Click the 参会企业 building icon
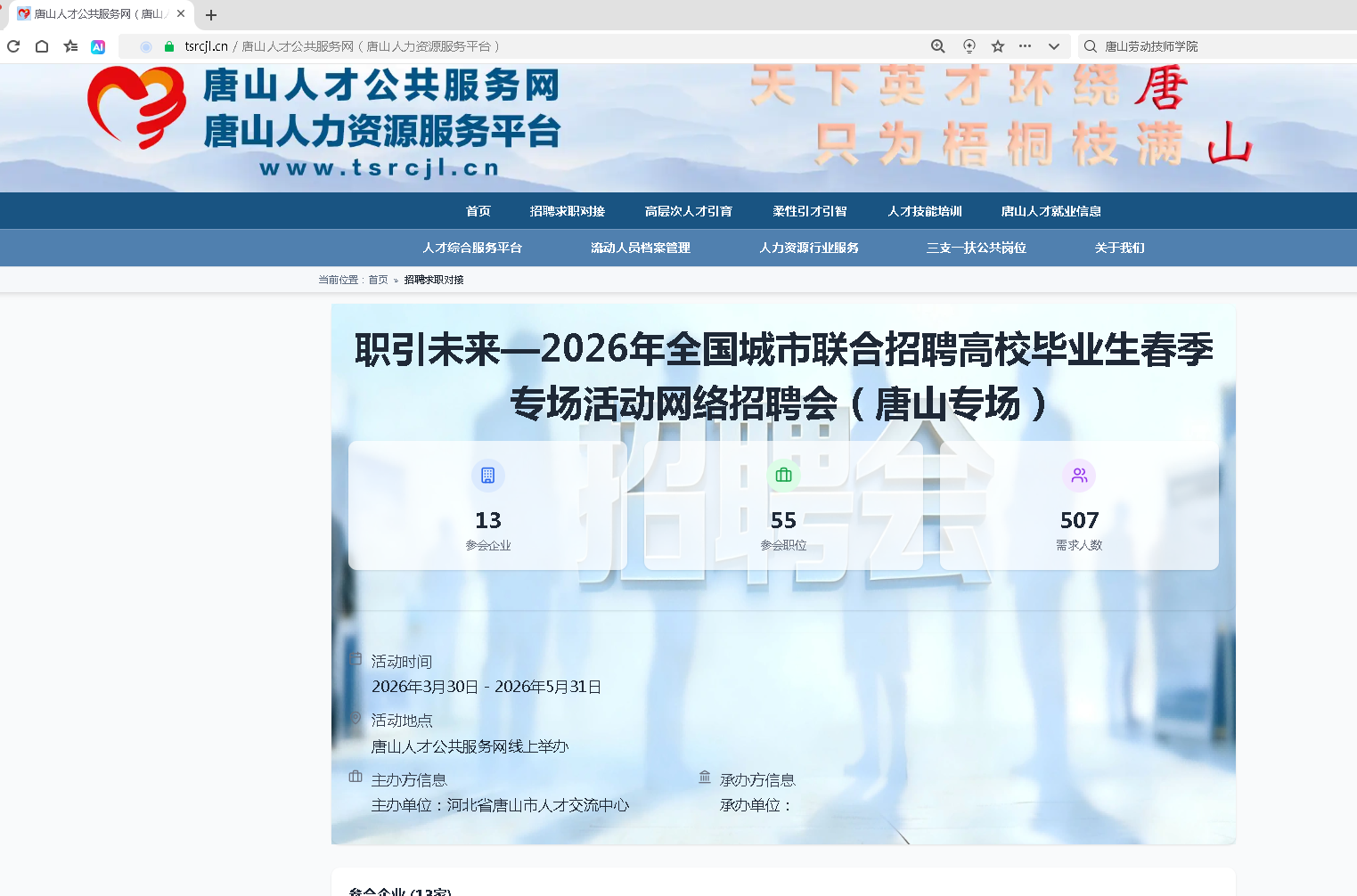The width and height of the screenshot is (1357, 896). [x=487, y=476]
